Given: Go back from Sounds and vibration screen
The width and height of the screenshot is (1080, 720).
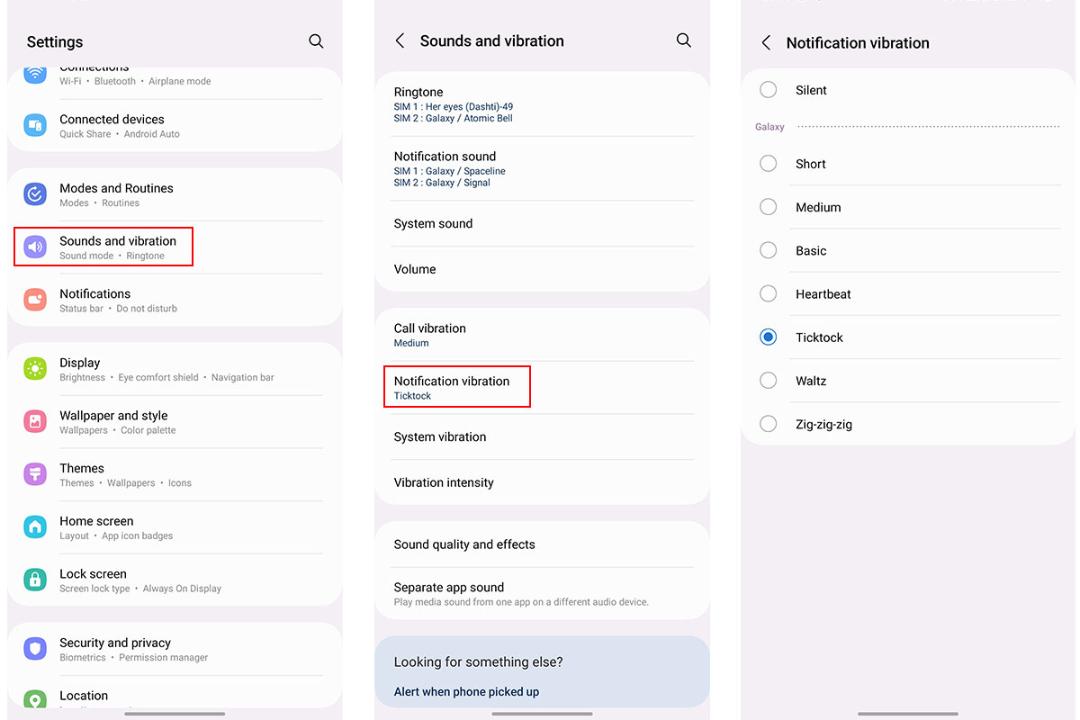Looking at the screenshot, I should [400, 41].
